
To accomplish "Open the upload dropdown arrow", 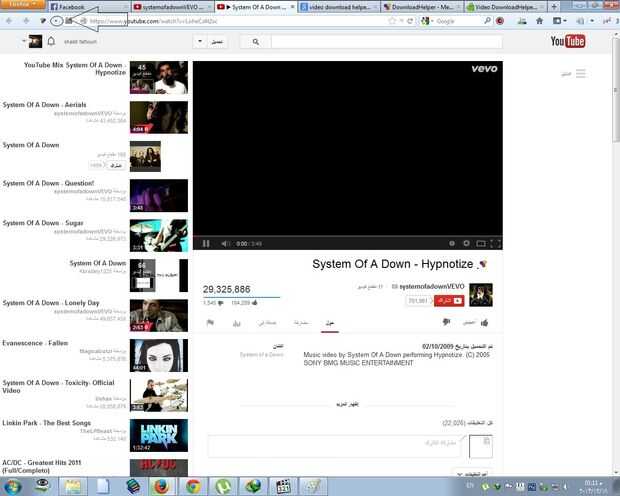I will click(200, 41).
